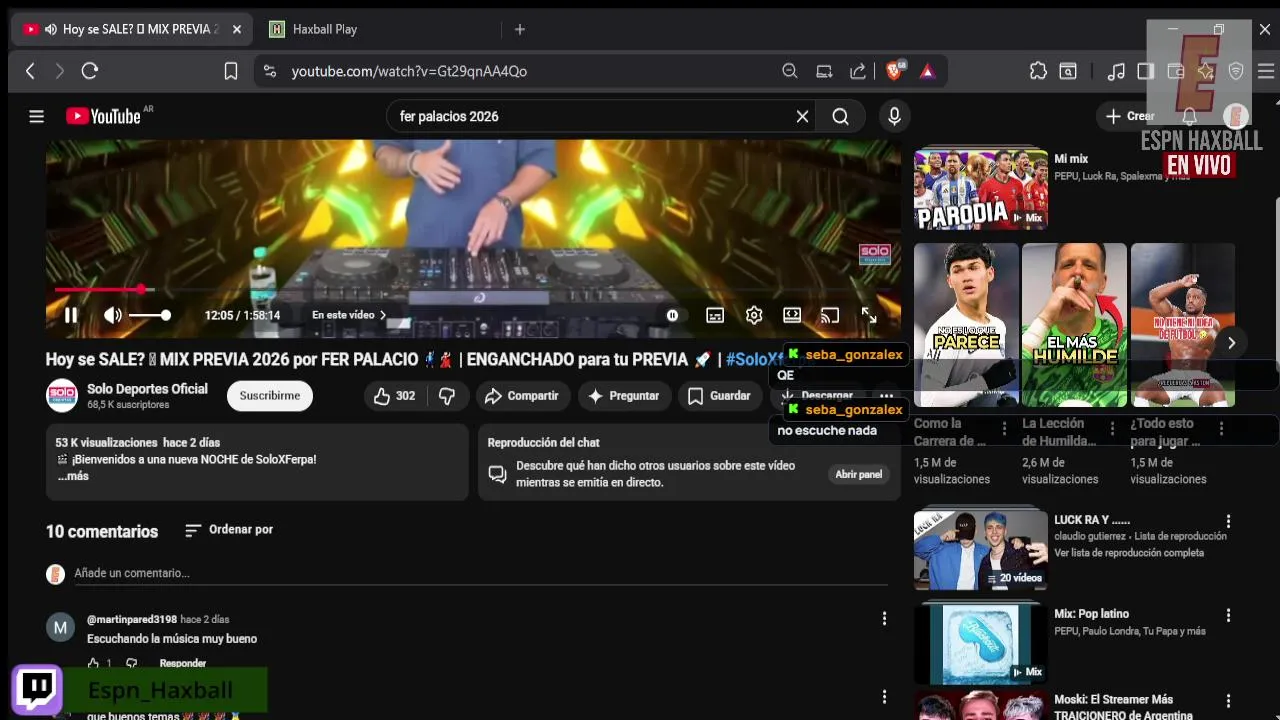Show next shorts with the right arrow
1280x720 pixels.
(x=1231, y=343)
